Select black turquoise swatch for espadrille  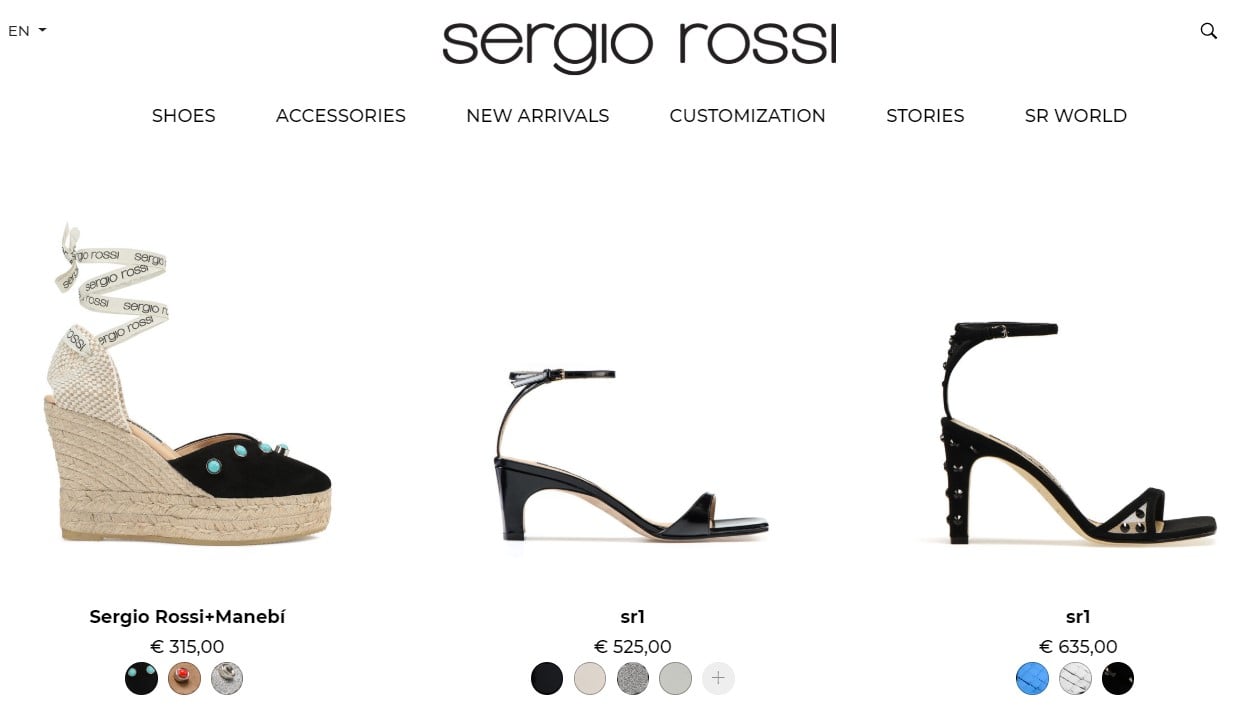[x=142, y=678]
